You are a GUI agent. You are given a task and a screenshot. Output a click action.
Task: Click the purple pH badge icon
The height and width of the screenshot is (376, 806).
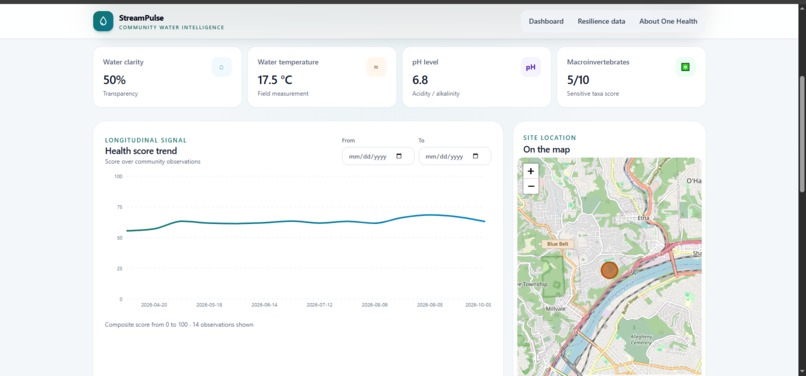point(530,67)
